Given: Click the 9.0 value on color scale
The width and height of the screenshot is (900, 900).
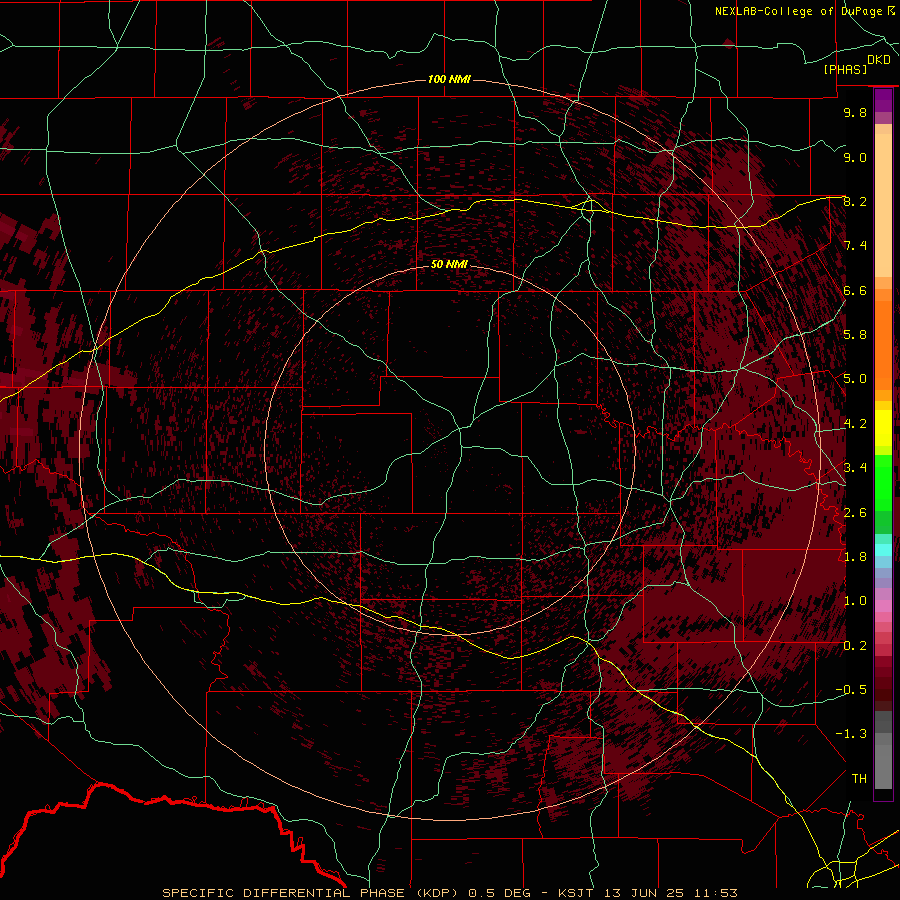Looking at the screenshot, I should [x=855, y=157].
